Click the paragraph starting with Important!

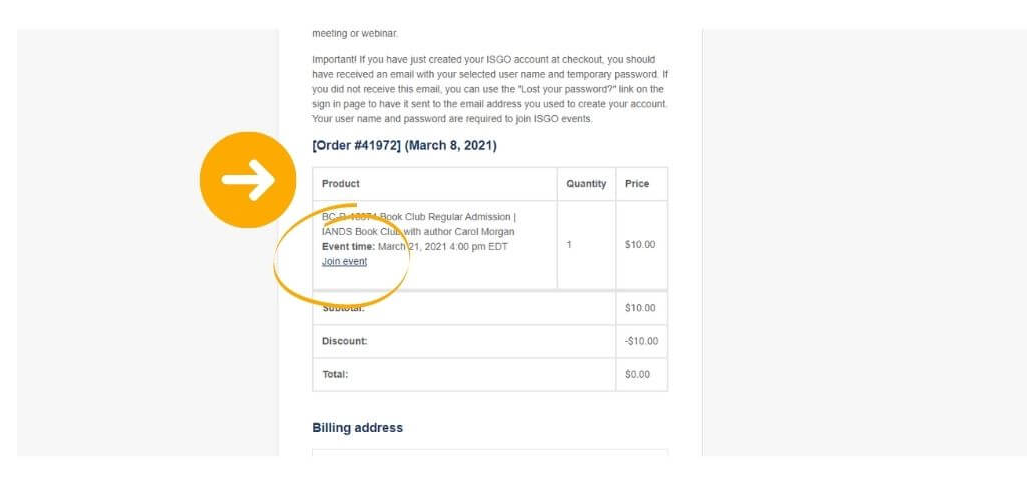click(x=490, y=89)
